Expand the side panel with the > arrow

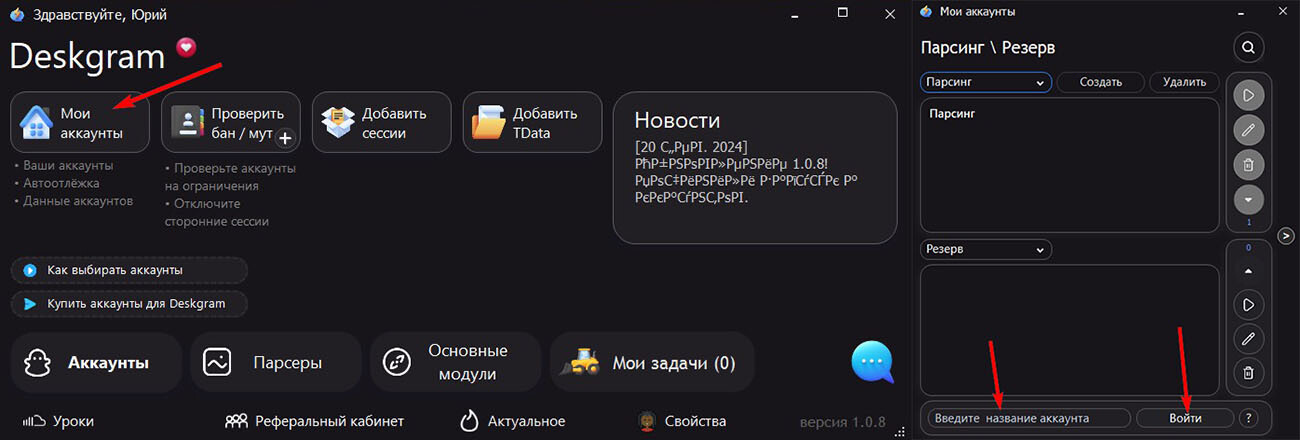(x=1288, y=235)
